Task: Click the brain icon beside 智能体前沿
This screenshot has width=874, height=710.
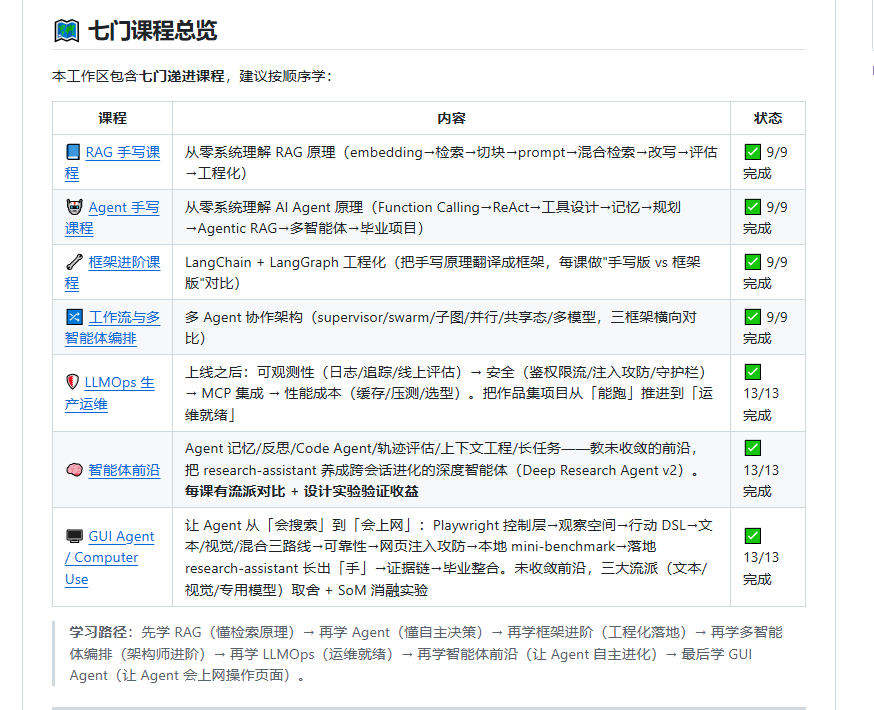Action: click(74, 470)
